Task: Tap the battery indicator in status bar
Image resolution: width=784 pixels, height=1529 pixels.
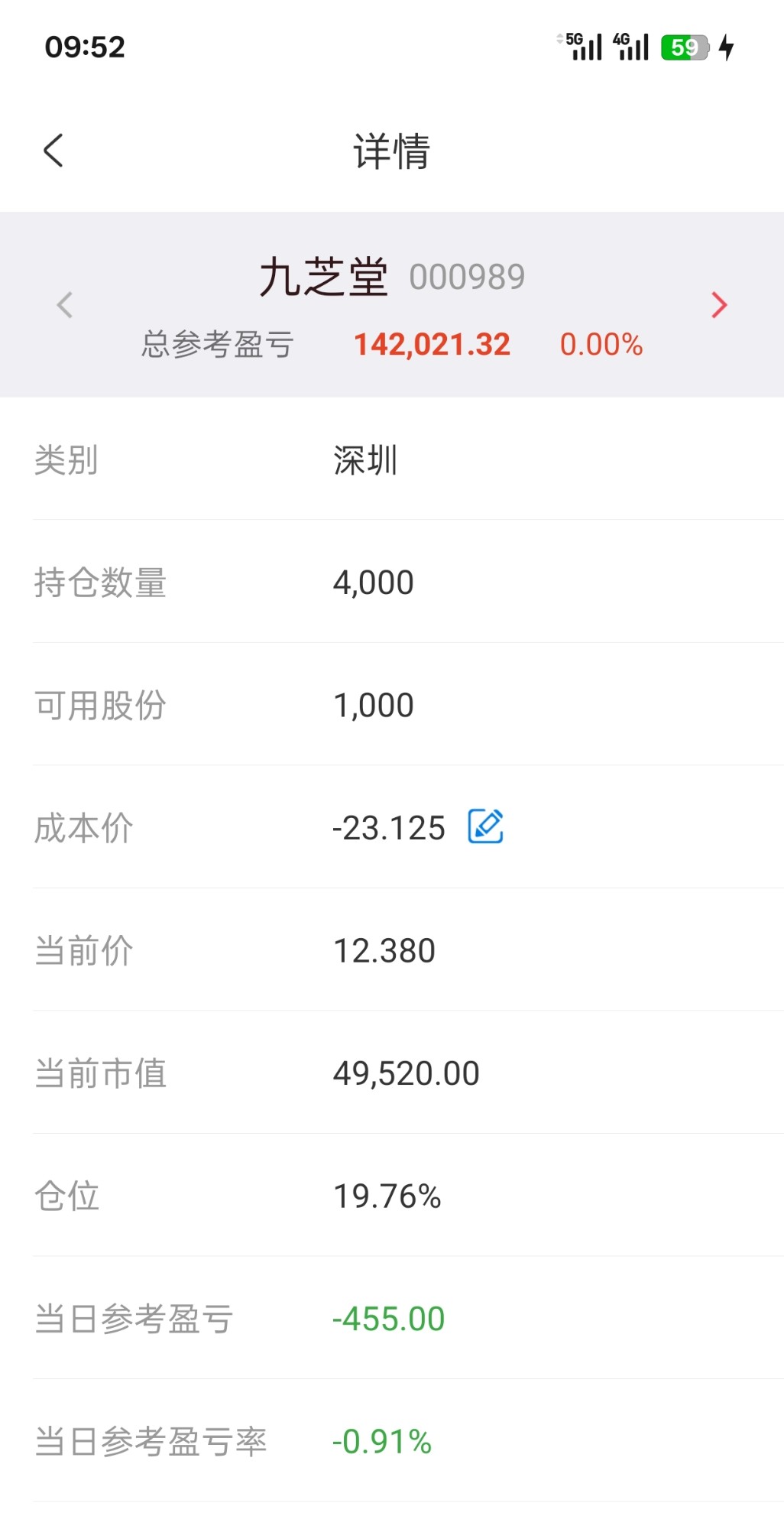Action: pyautogui.click(x=685, y=47)
